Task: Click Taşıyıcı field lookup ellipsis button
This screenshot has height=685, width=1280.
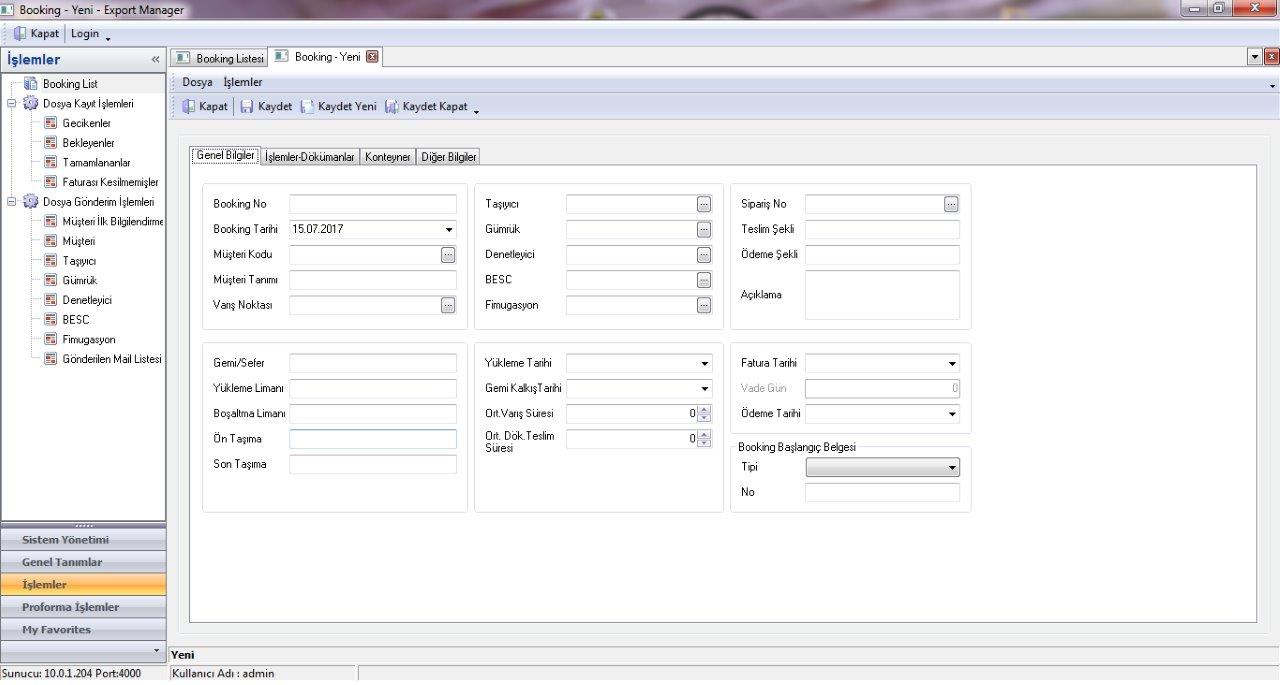Action: coord(704,204)
